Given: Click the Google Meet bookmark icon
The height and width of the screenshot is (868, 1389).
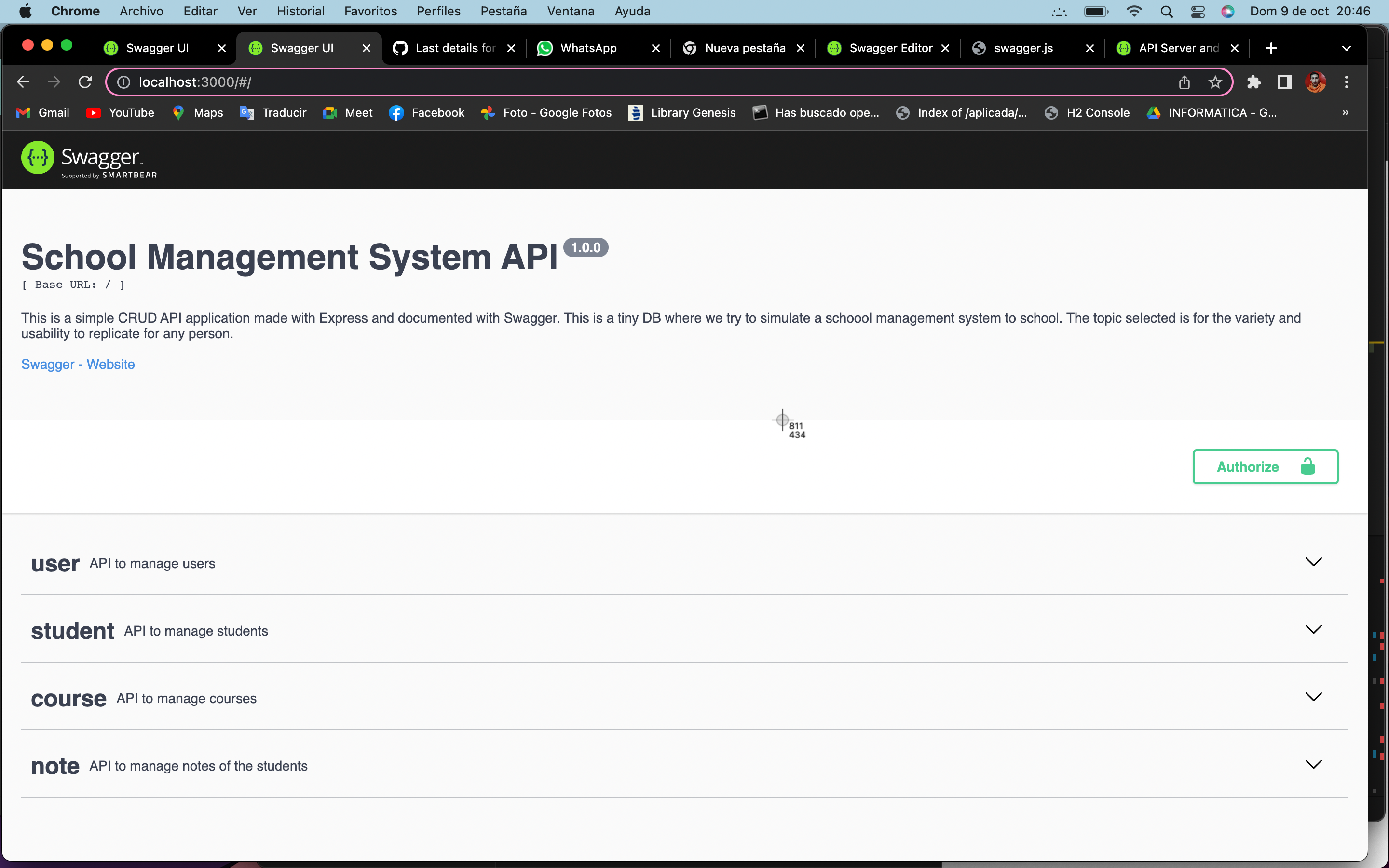Looking at the screenshot, I should 330,112.
